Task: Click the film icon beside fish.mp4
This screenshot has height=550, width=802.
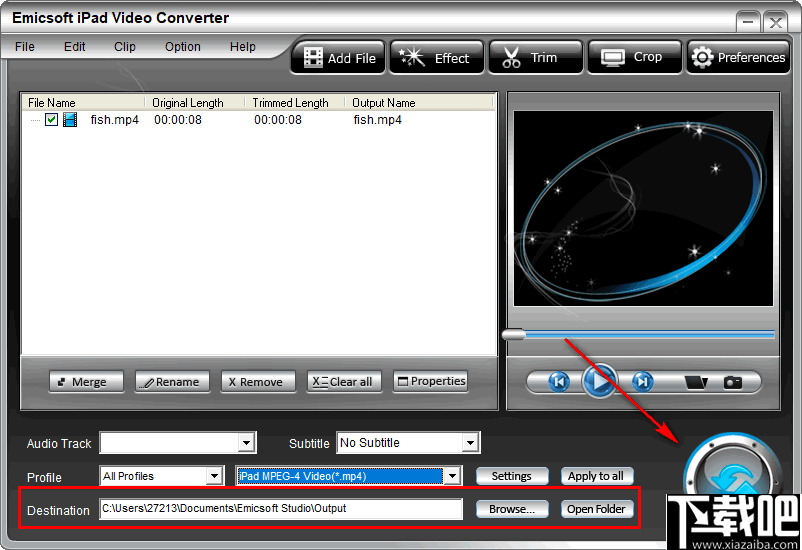Action: (x=70, y=120)
